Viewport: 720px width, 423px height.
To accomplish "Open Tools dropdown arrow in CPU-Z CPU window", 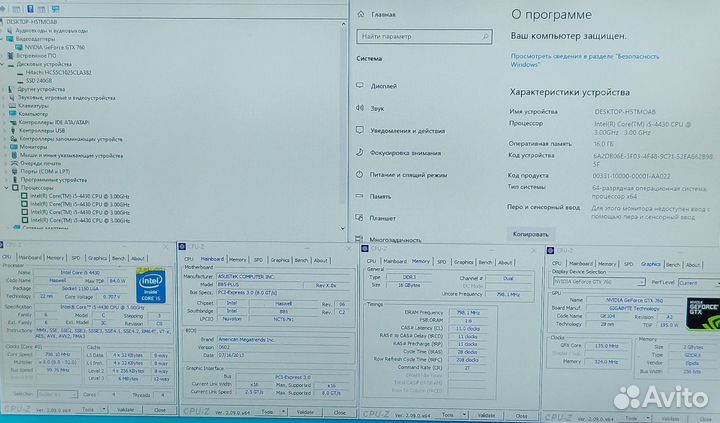I will (104, 409).
